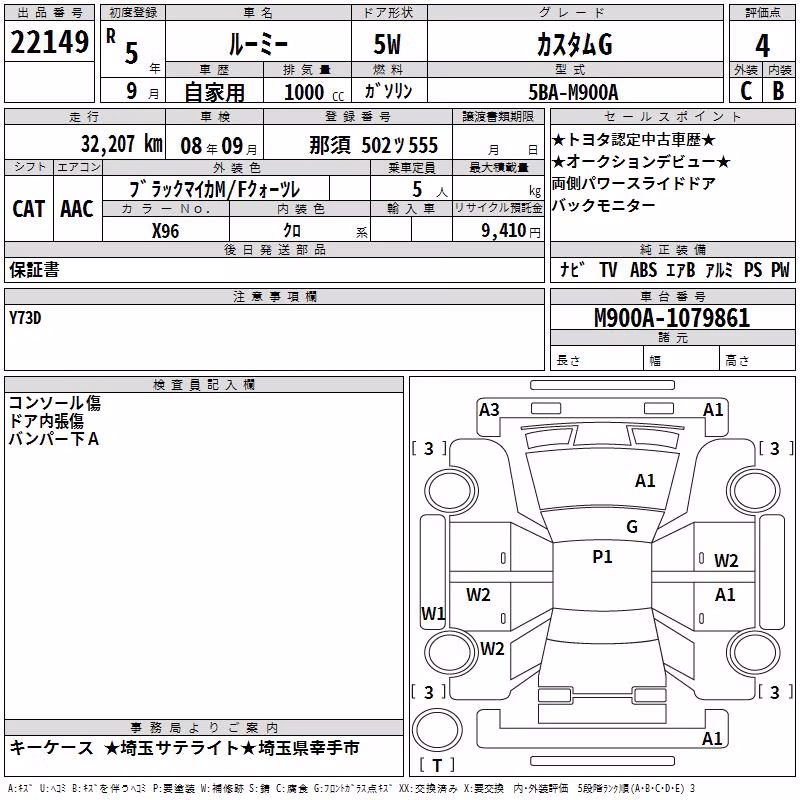Click the lot number 22149

(x=49, y=42)
